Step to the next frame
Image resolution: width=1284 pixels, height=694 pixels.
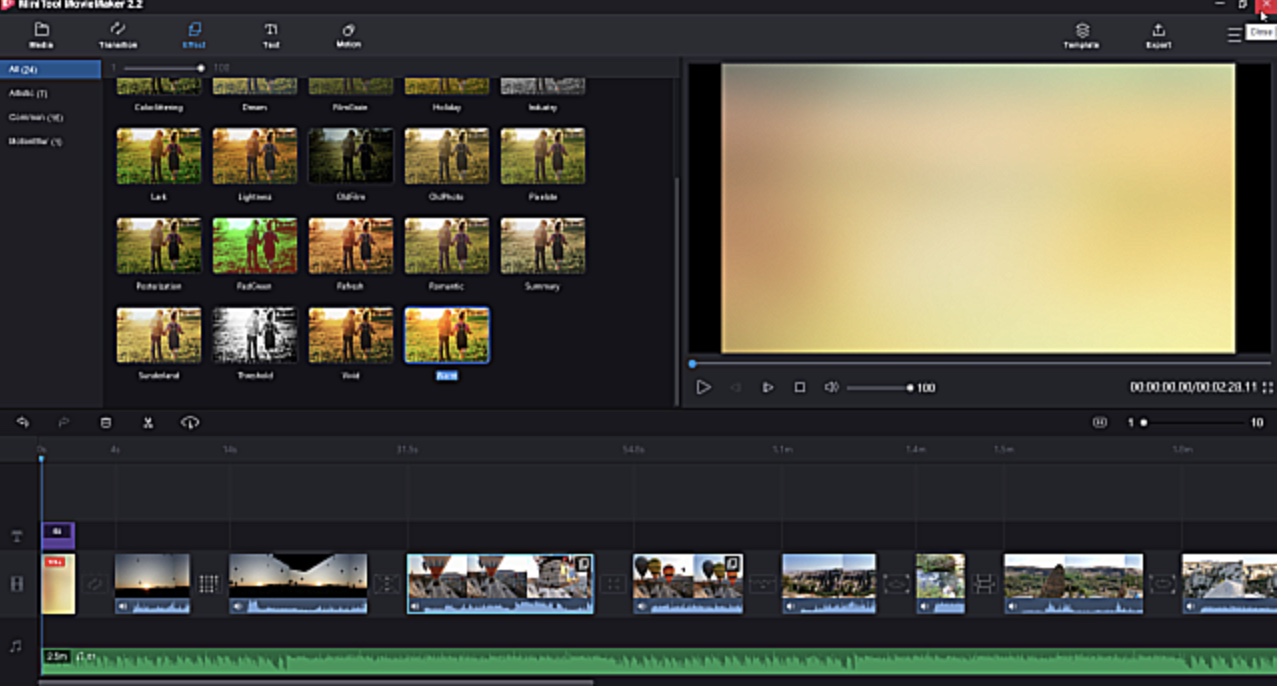[x=767, y=387]
